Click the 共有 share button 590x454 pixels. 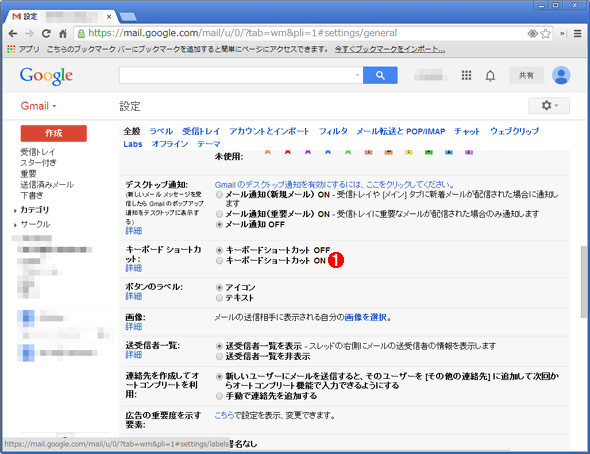[x=526, y=75]
